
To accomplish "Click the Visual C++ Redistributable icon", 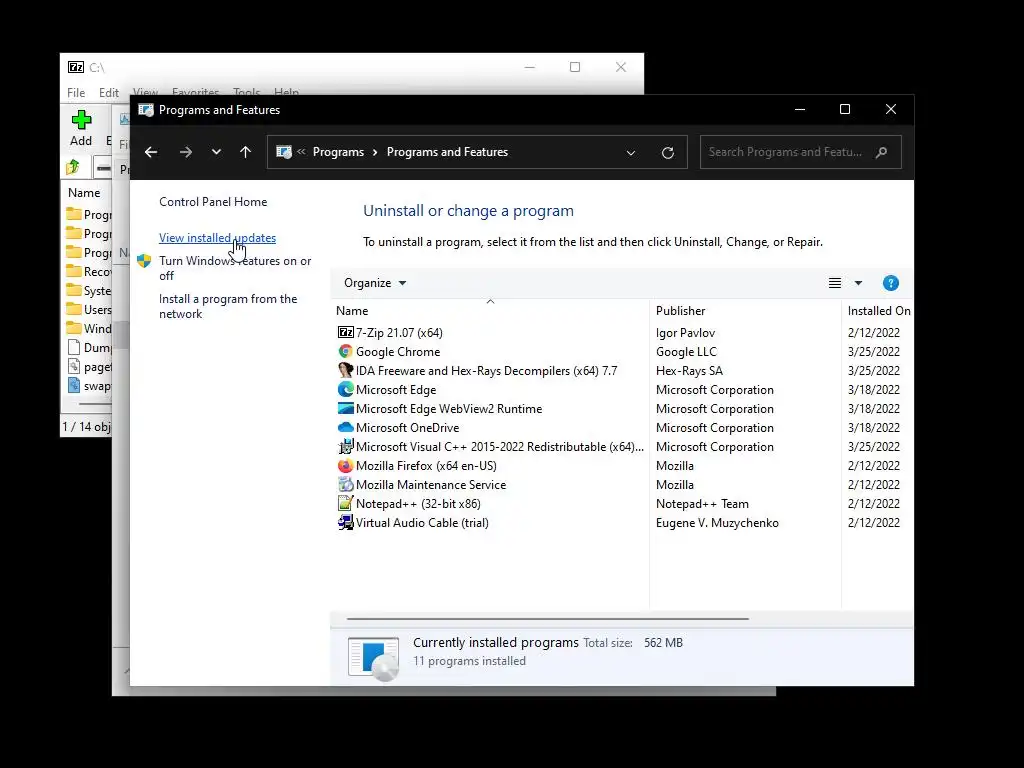I will point(345,447).
